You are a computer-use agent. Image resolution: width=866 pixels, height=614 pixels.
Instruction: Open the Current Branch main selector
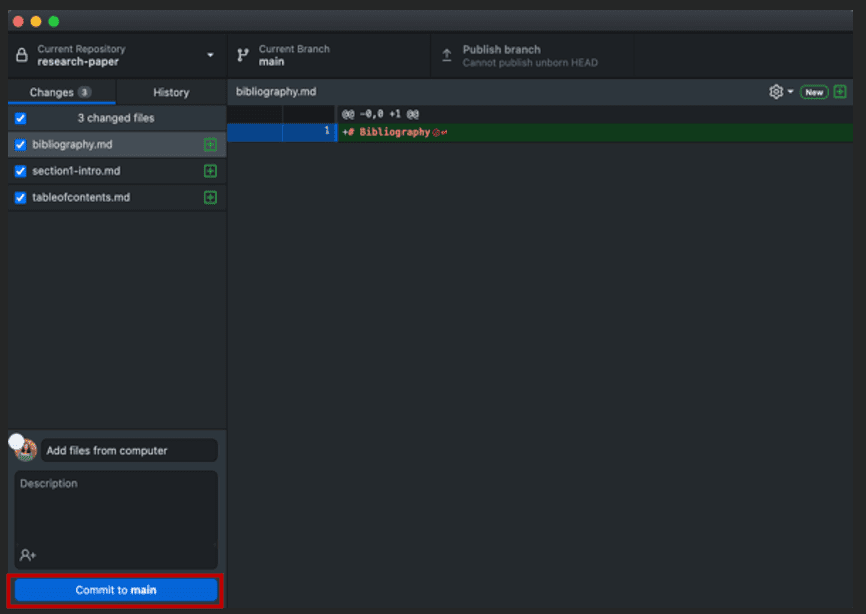click(329, 55)
